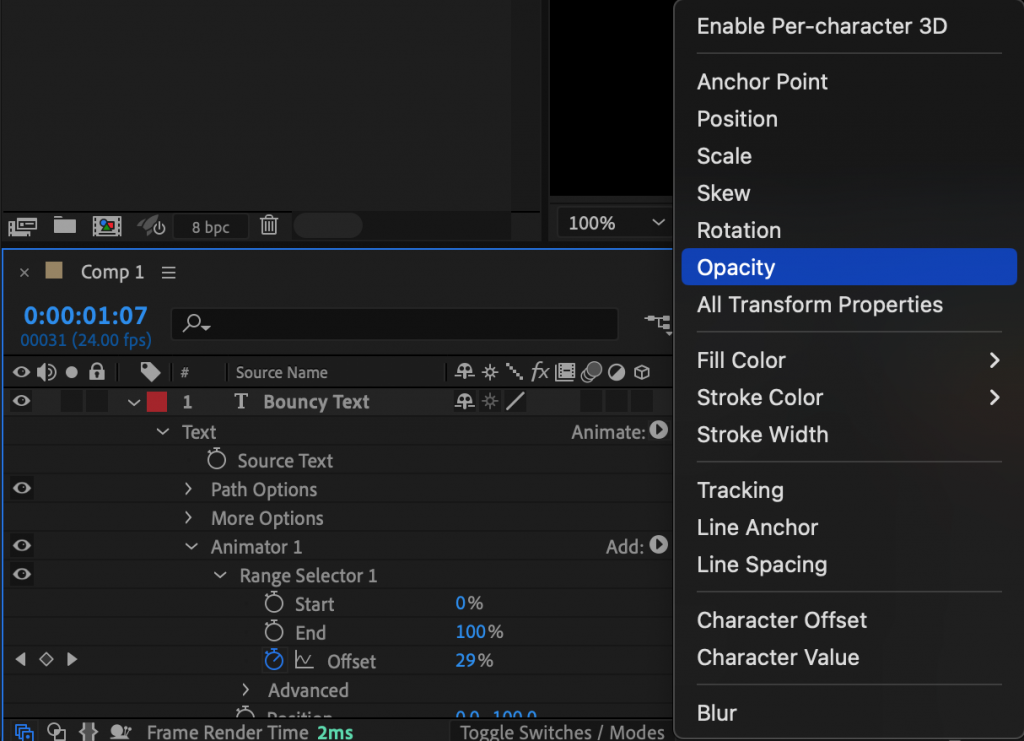Screen dimensions: 1024x741
Task: Click Toggle Switches / Modes at the bottom
Action: point(561,731)
